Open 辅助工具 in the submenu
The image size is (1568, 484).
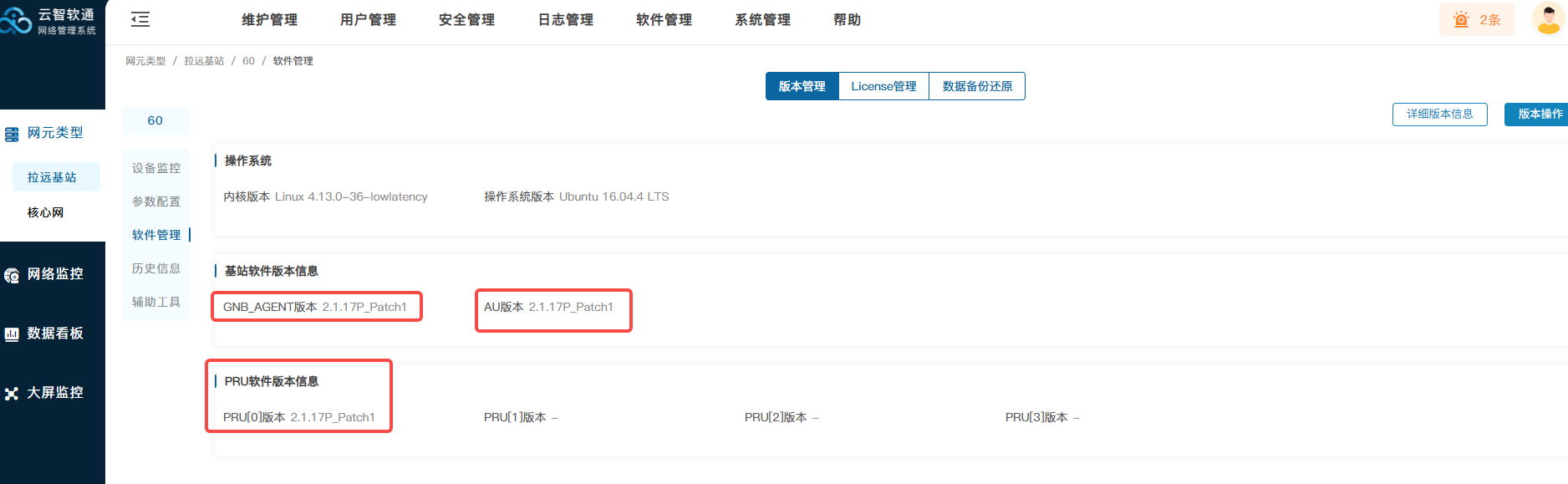click(x=156, y=302)
